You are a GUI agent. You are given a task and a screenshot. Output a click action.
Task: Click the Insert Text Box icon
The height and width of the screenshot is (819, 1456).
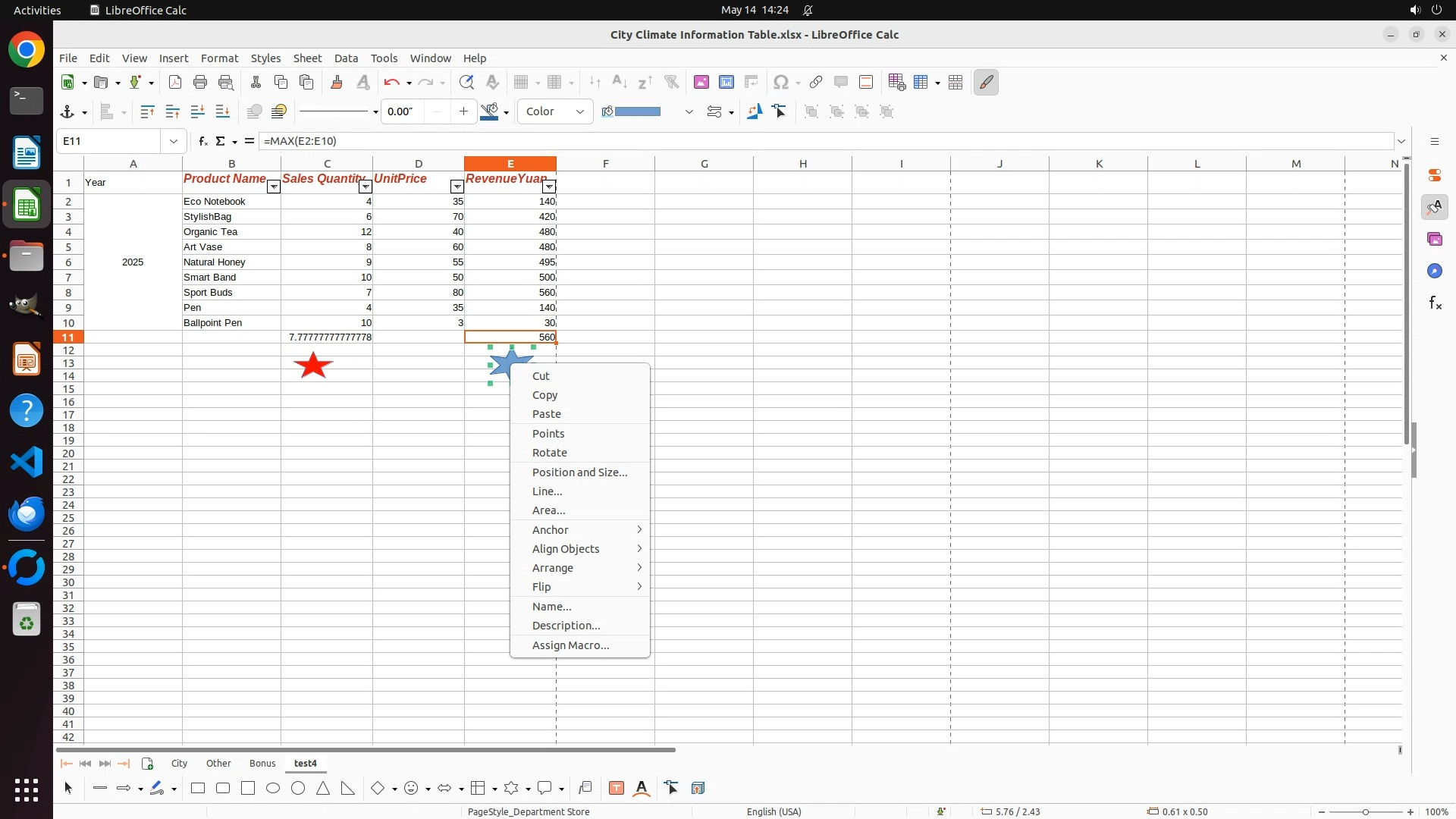(617, 789)
